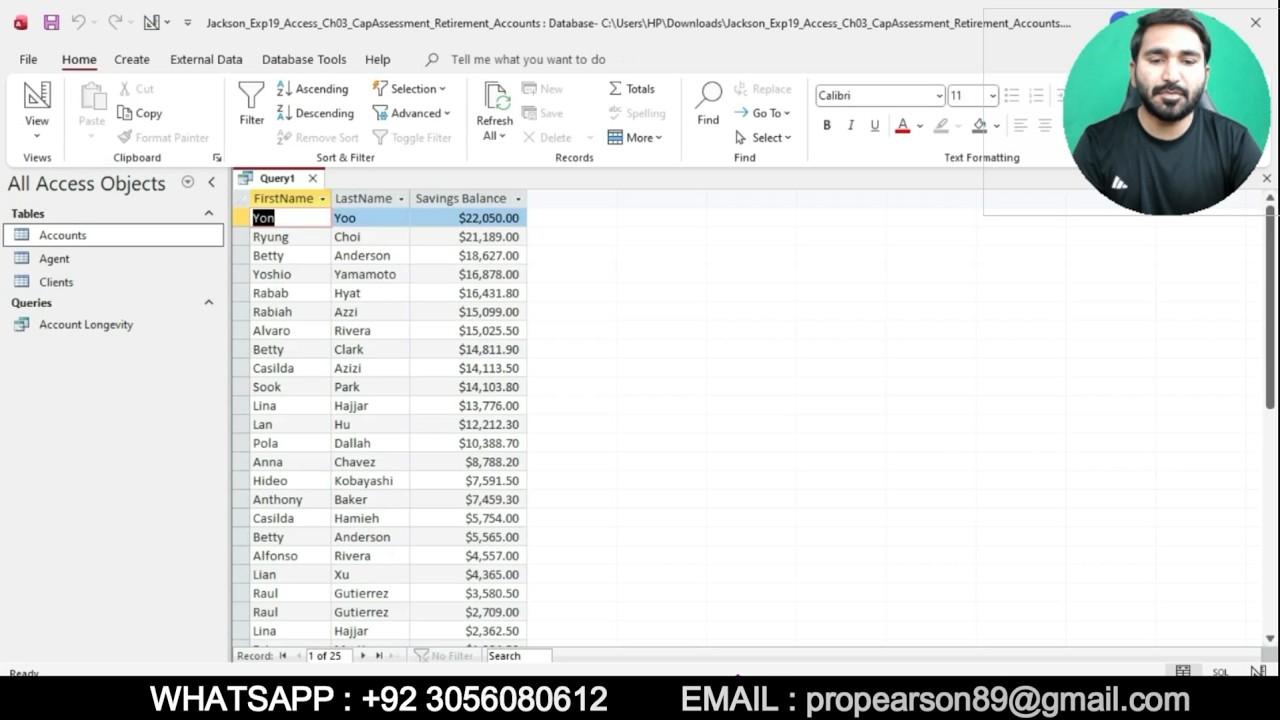Click the background fill color bucket
This screenshot has width=1280, height=720.
(x=980, y=125)
